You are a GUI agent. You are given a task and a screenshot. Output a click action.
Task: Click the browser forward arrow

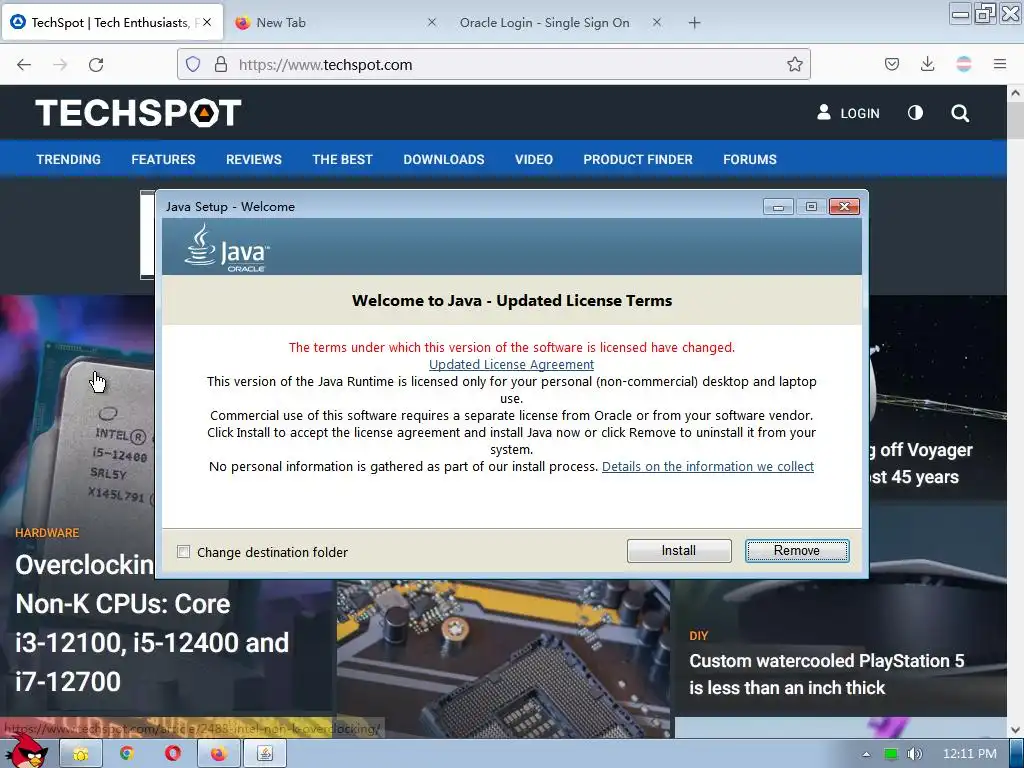(60, 65)
